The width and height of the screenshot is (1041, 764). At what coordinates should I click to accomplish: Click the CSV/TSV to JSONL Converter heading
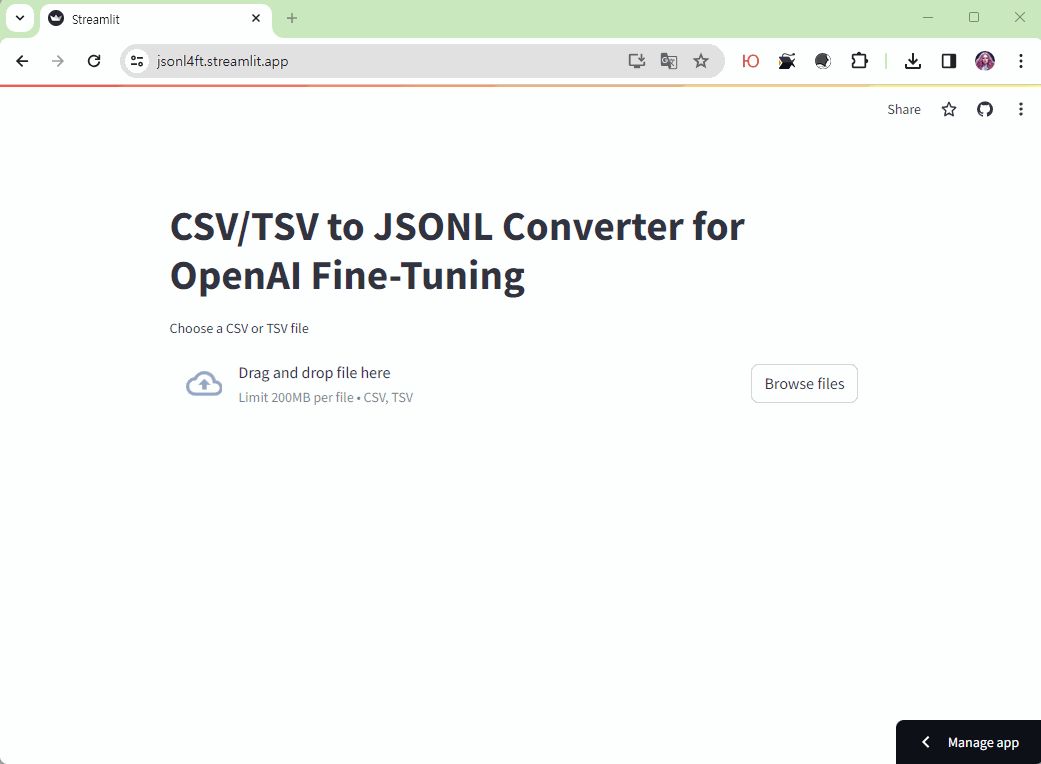pos(457,251)
